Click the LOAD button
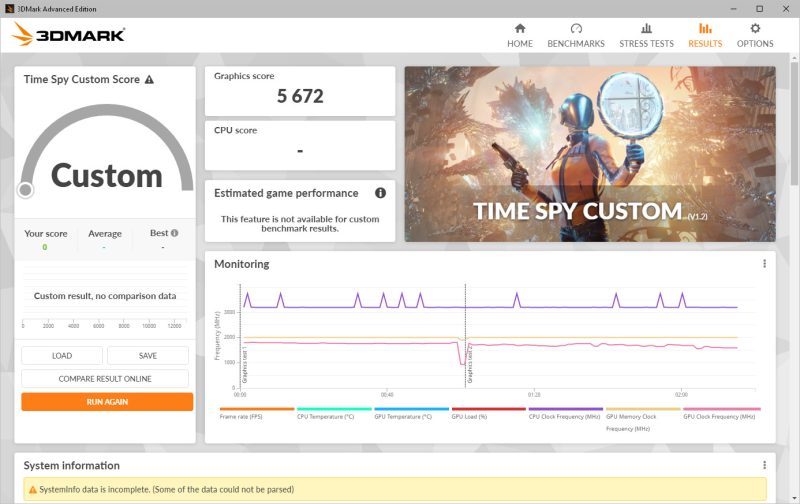The height and width of the screenshot is (504, 800). (x=62, y=356)
